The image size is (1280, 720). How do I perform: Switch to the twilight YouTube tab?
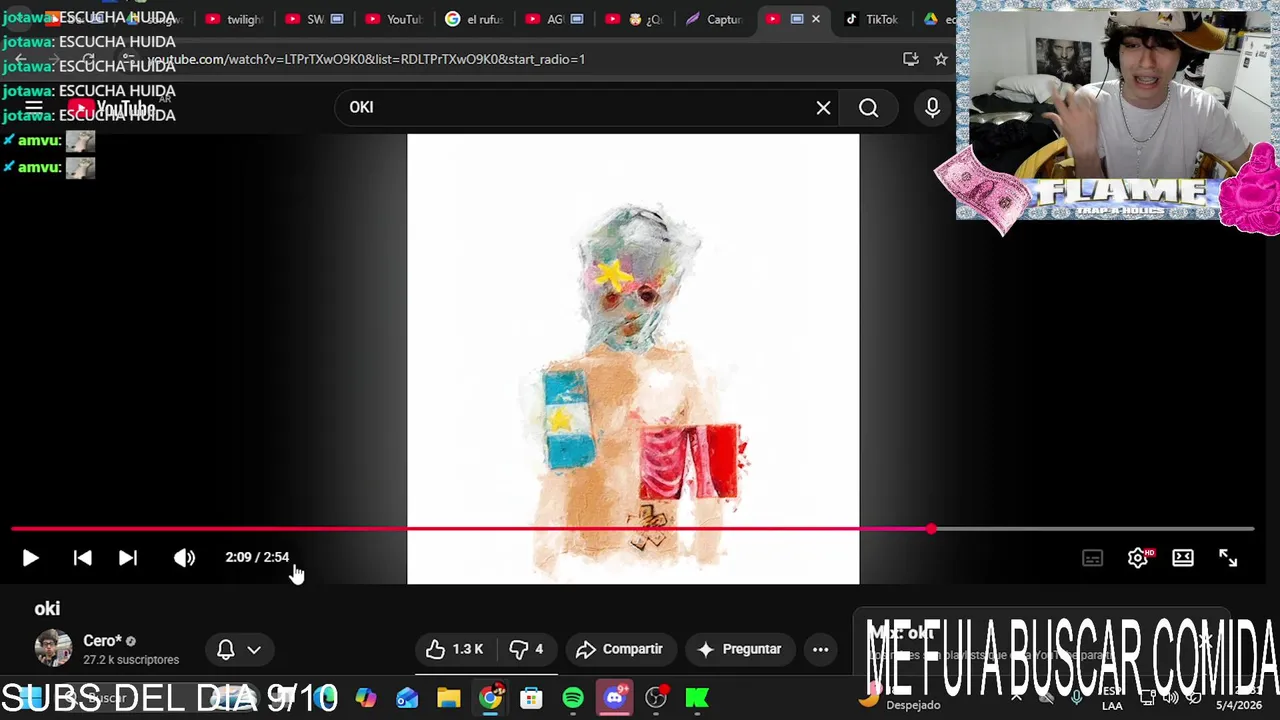(x=232, y=19)
